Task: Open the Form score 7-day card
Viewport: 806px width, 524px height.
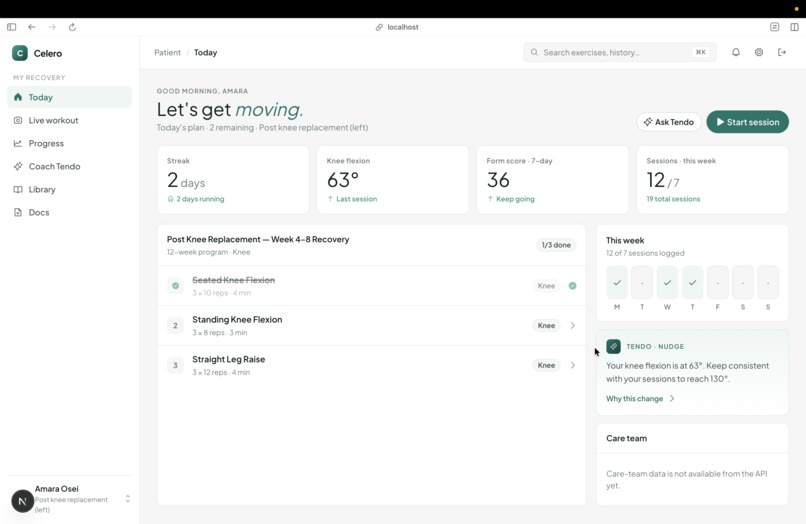Action: point(553,179)
